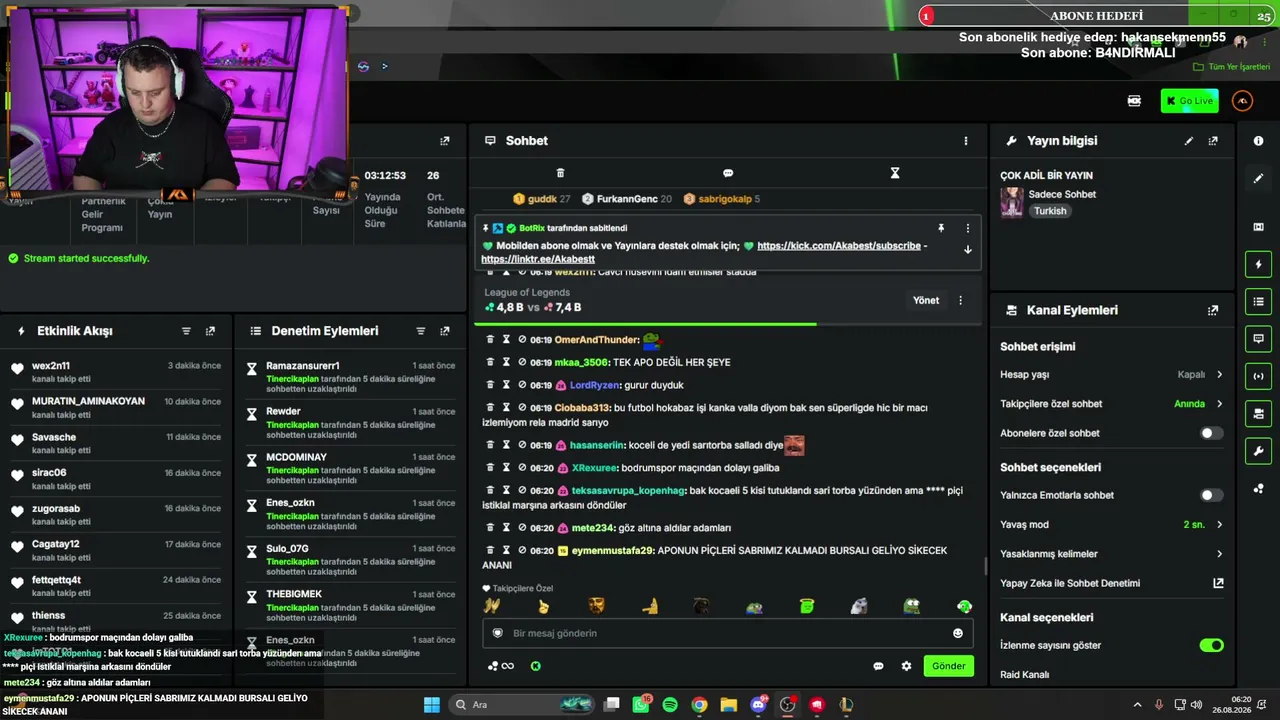Click the green K icon below message box
Image resolution: width=1280 pixels, height=720 pixels.
point(536,666)
